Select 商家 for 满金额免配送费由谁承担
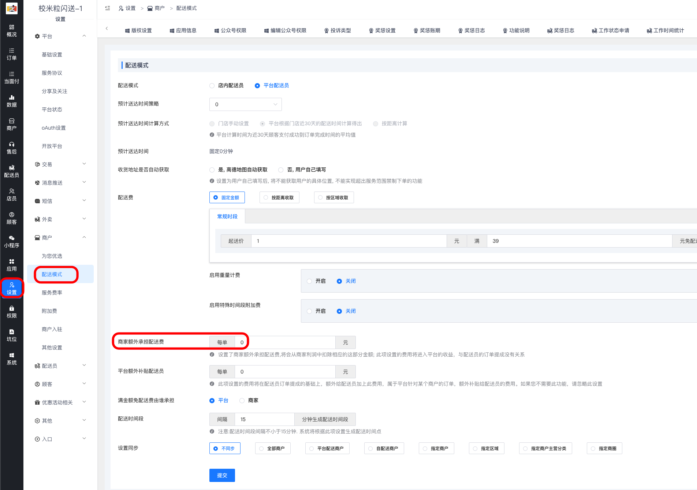The height and width of the screenshot is (490, 697). click(x=242, y=400)
